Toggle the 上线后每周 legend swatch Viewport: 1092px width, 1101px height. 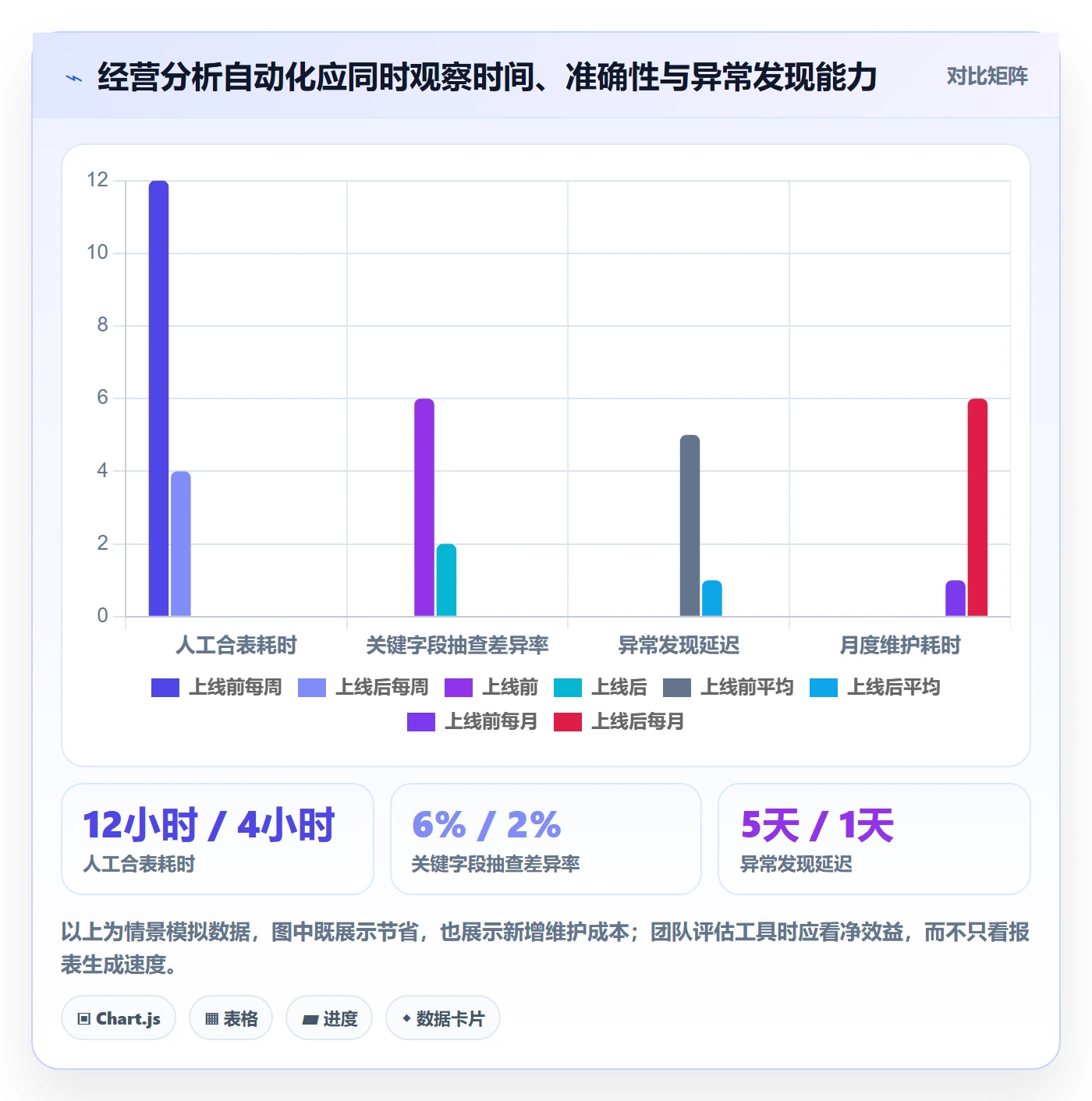[x=312, y=688]
